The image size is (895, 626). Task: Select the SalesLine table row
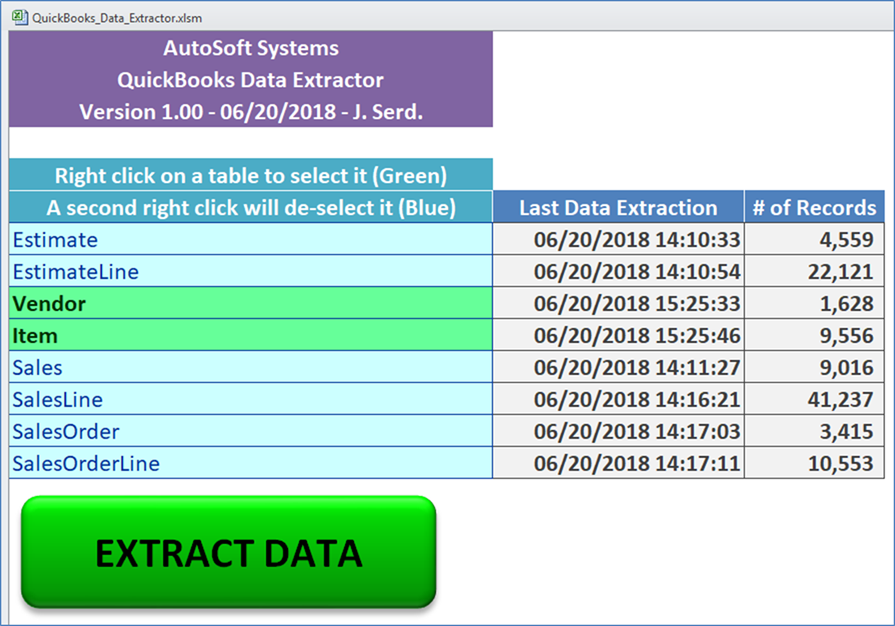[x=251, y=399]
